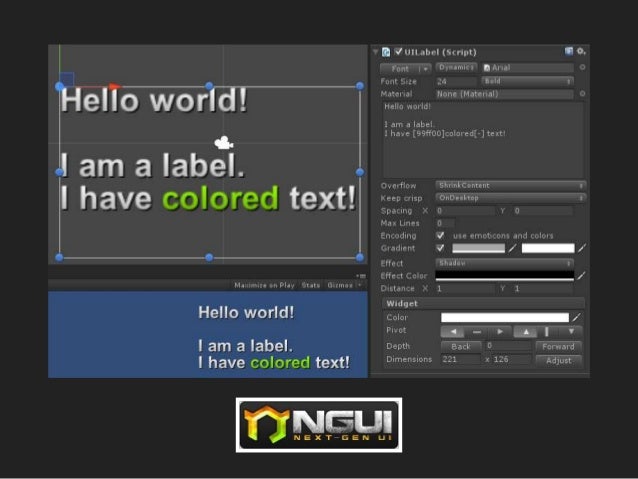Viewport: 638px width, 479px height.
Task: Click the Dimensions width field 221
Action: 461,359
